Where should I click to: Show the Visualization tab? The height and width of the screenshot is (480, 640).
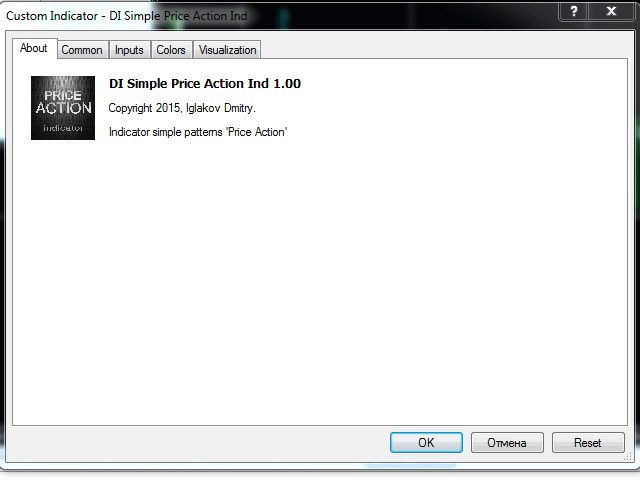click(x=227, y=50)
